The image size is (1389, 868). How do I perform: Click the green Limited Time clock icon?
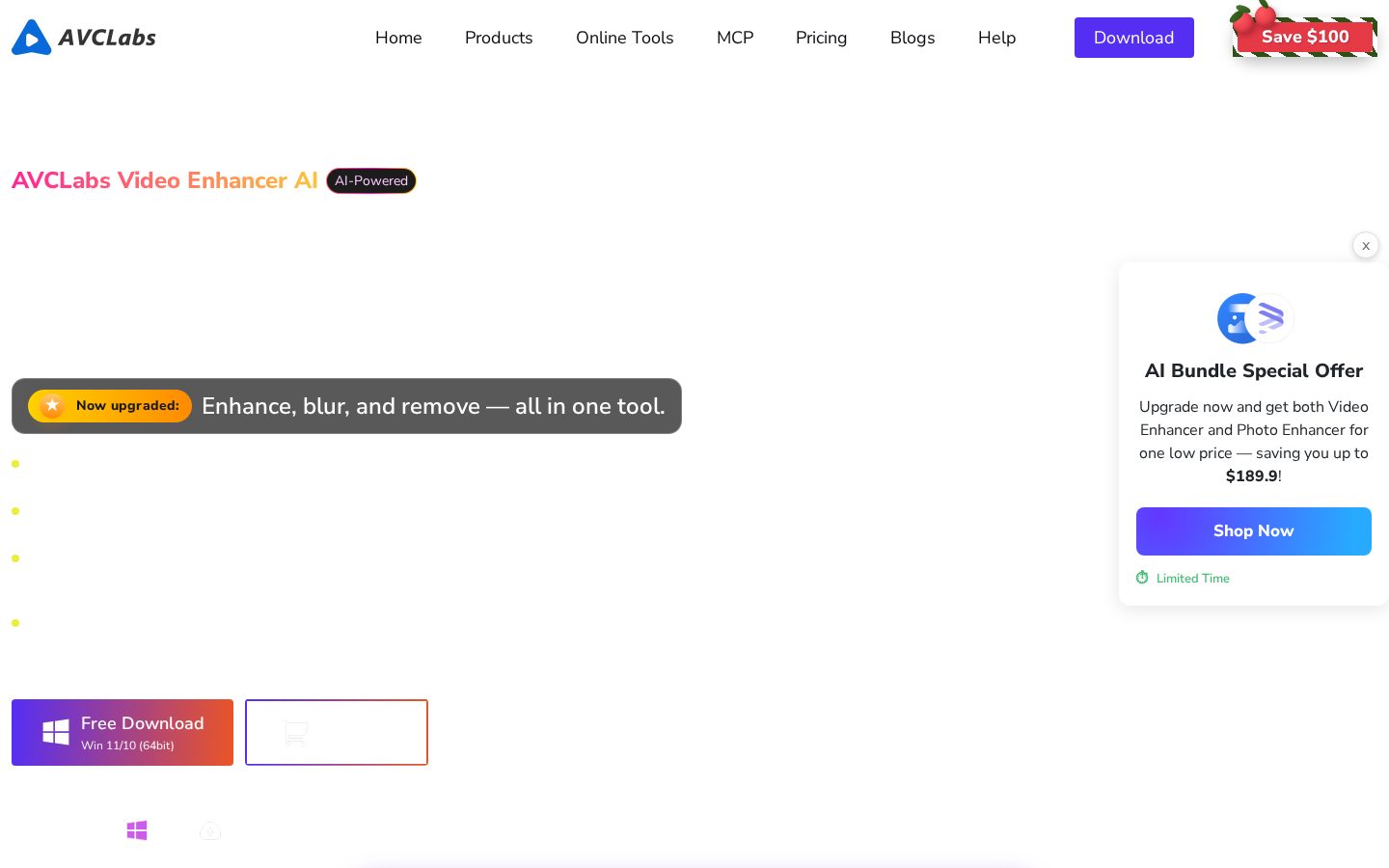tap(1142, 578)
